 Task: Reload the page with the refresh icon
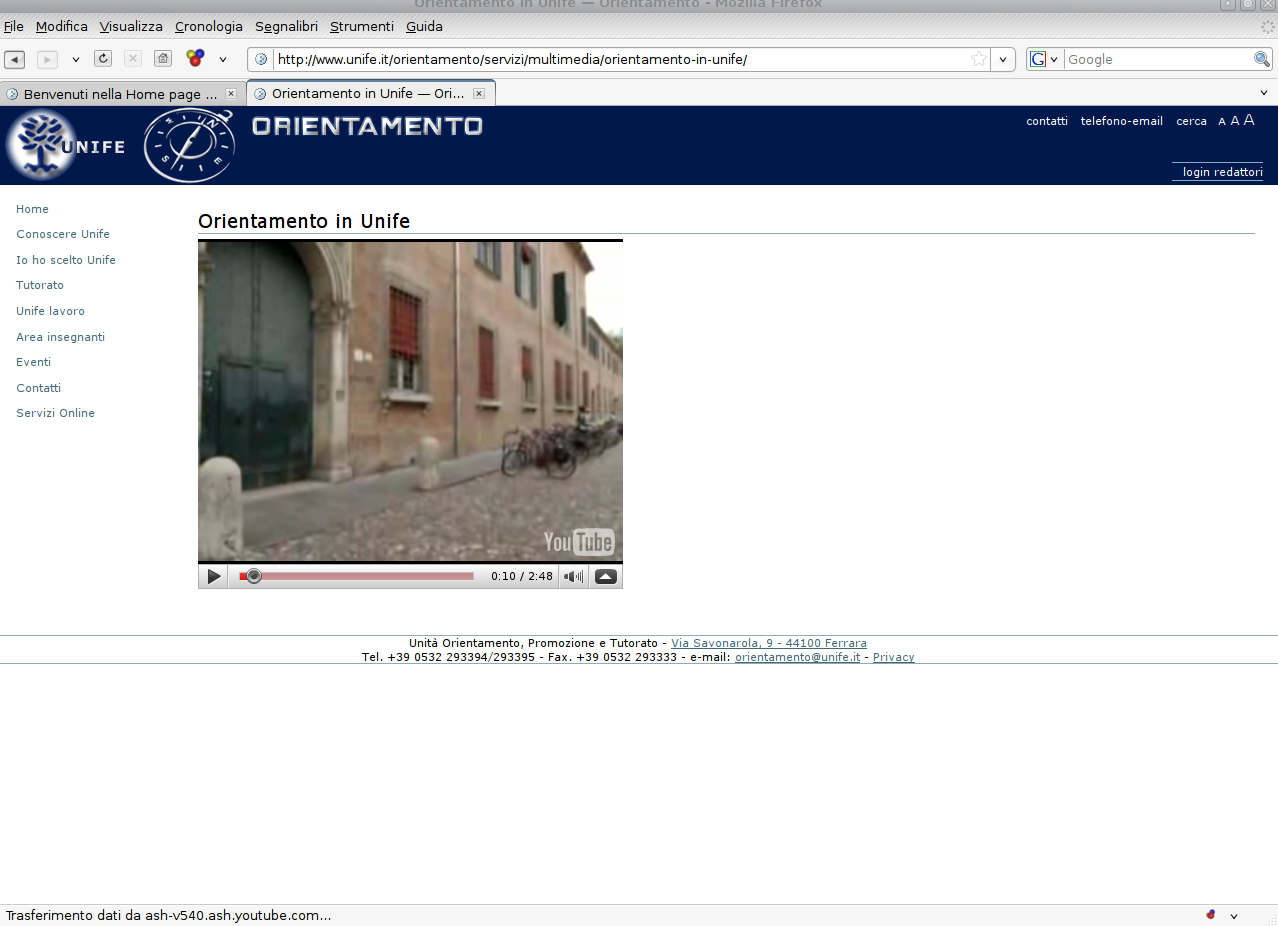click(x=103, y=59)
